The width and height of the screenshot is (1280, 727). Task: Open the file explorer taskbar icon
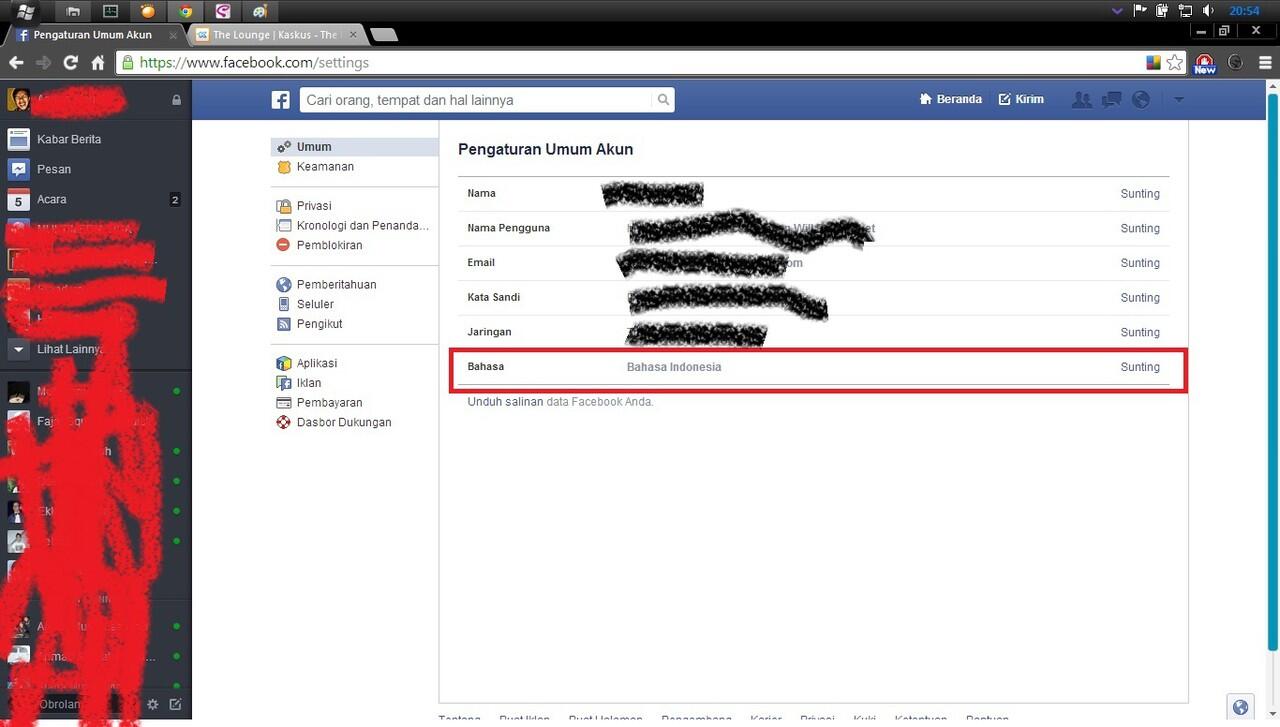(73, 11)
